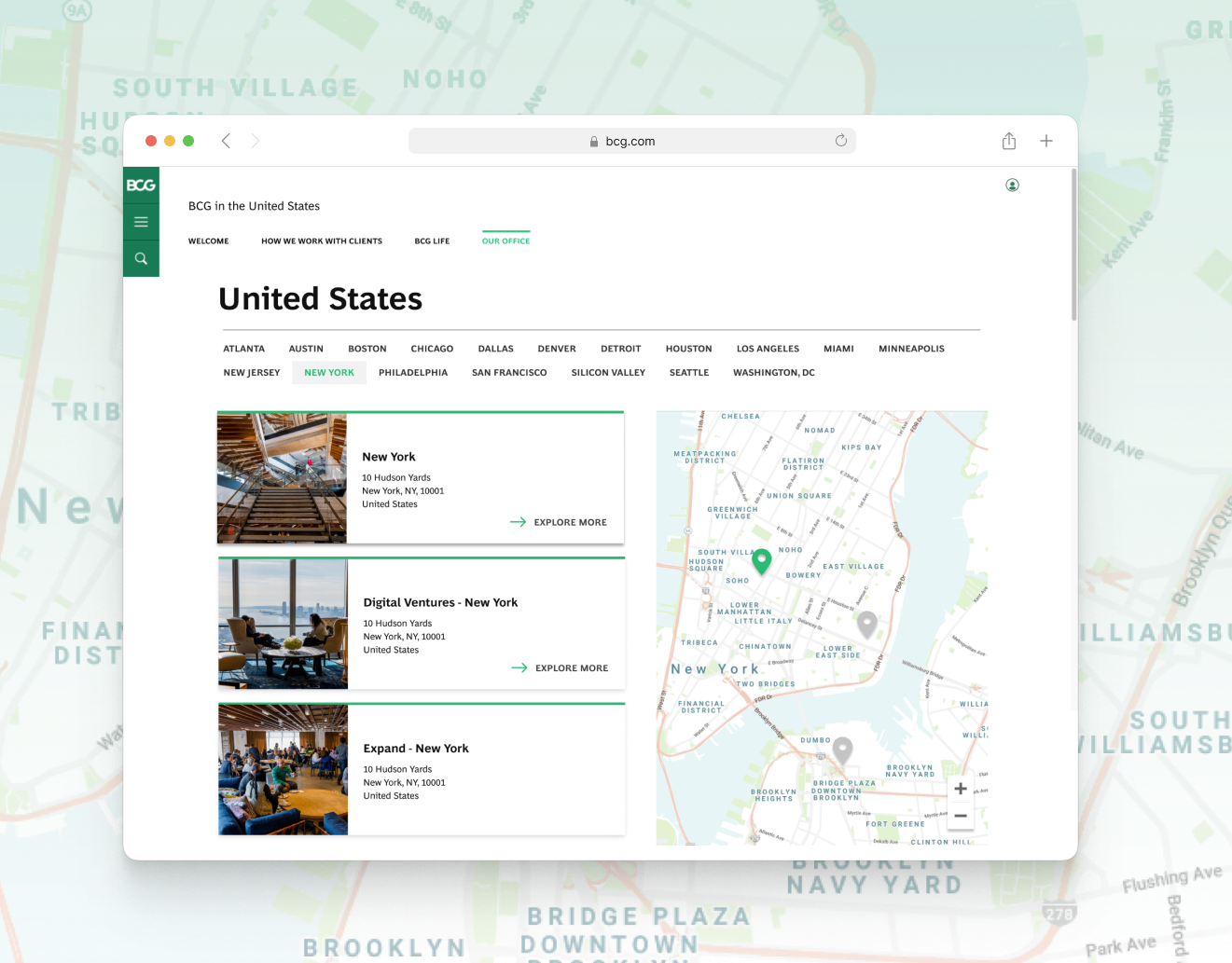Click Explore More on Digital Ventures card
Viewport: 1232px width, 963px height.
pyautogui.click(x=572, y=668)
